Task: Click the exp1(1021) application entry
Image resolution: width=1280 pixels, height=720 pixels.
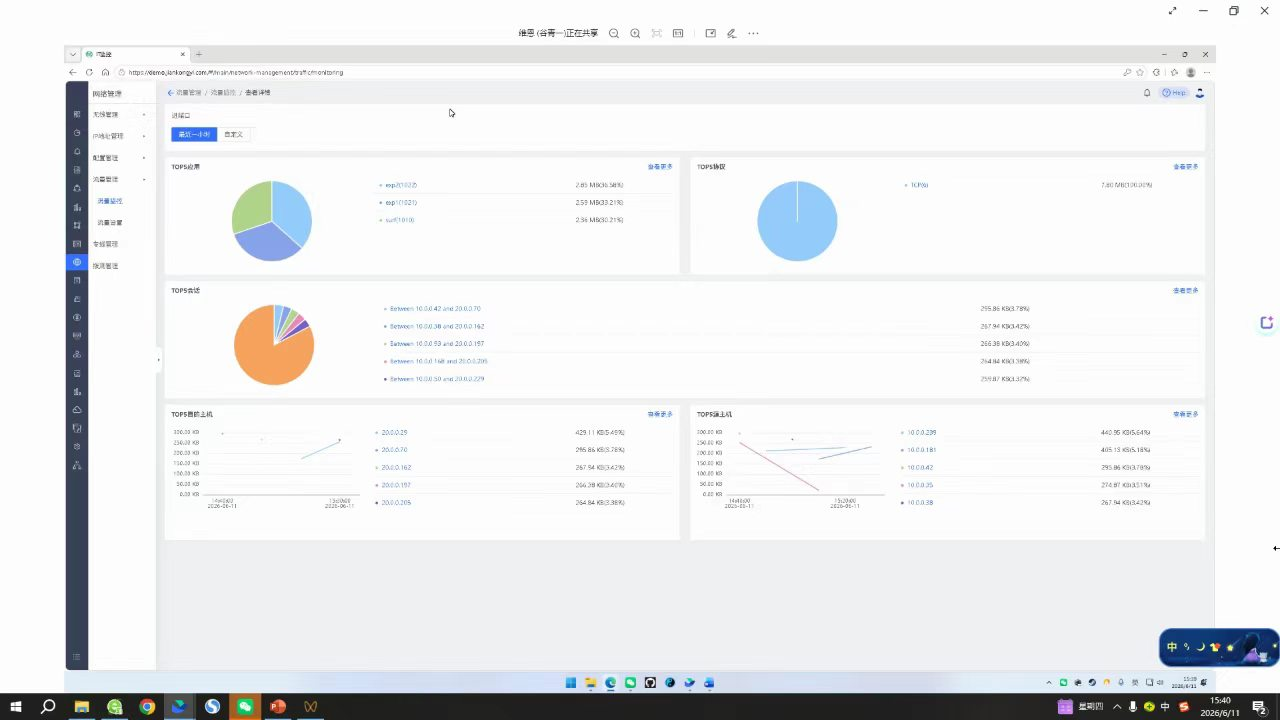Action: [401, 203]
